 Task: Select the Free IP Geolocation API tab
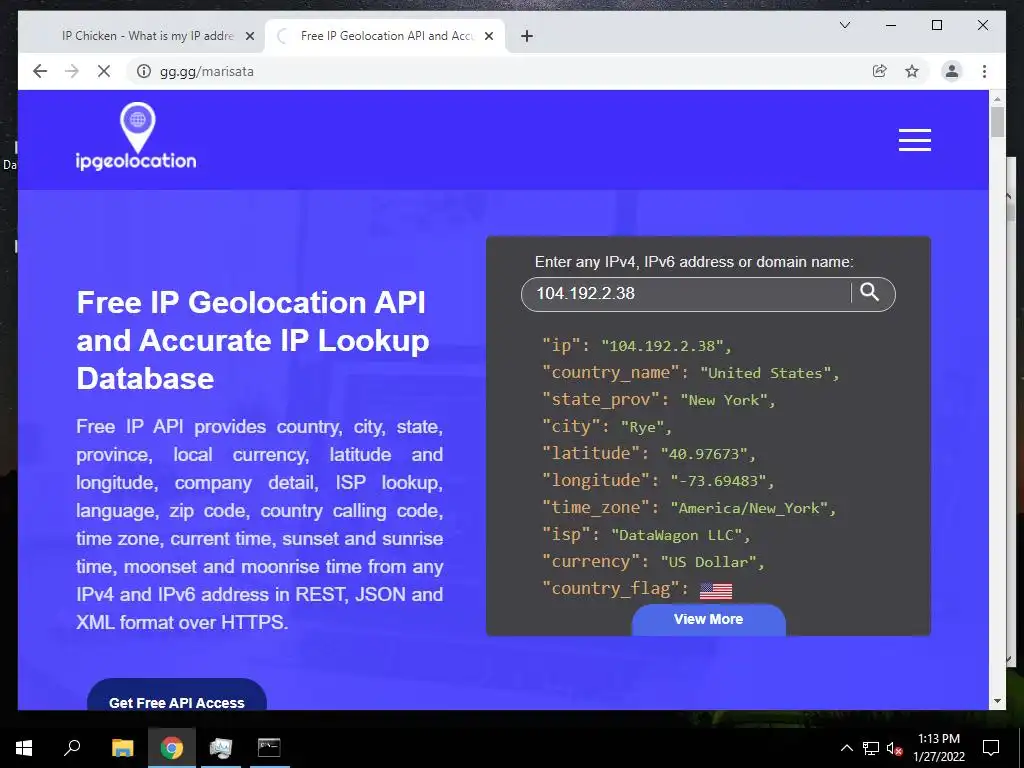pyautogui.click(x=385, y=36)
